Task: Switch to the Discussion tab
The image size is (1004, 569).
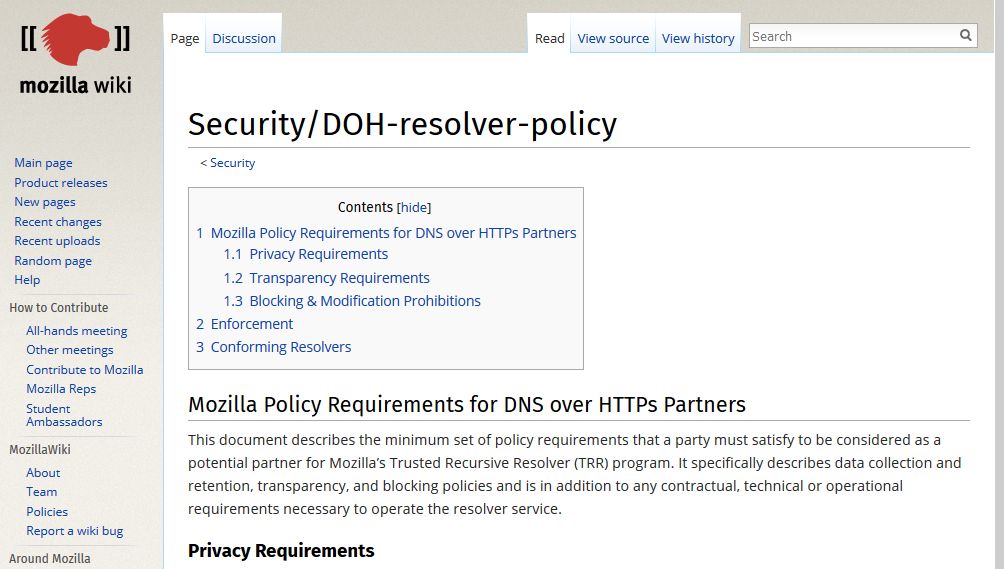Action: point(244,39)
